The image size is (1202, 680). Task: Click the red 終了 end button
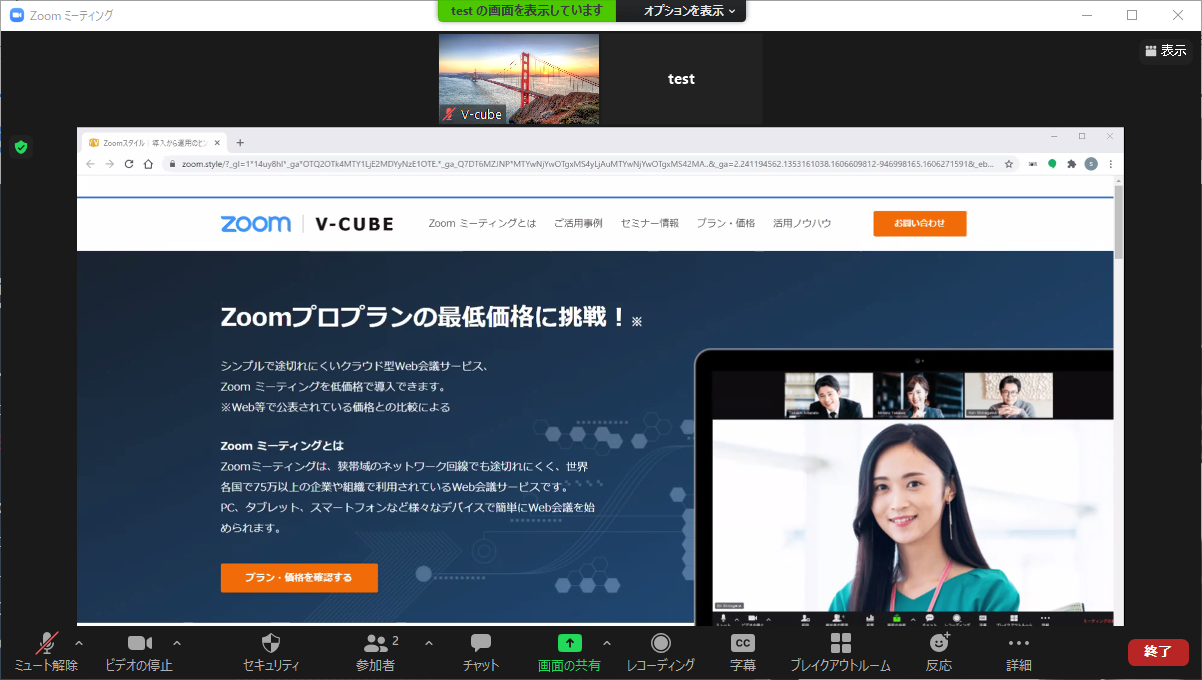tap(1158, 652)
